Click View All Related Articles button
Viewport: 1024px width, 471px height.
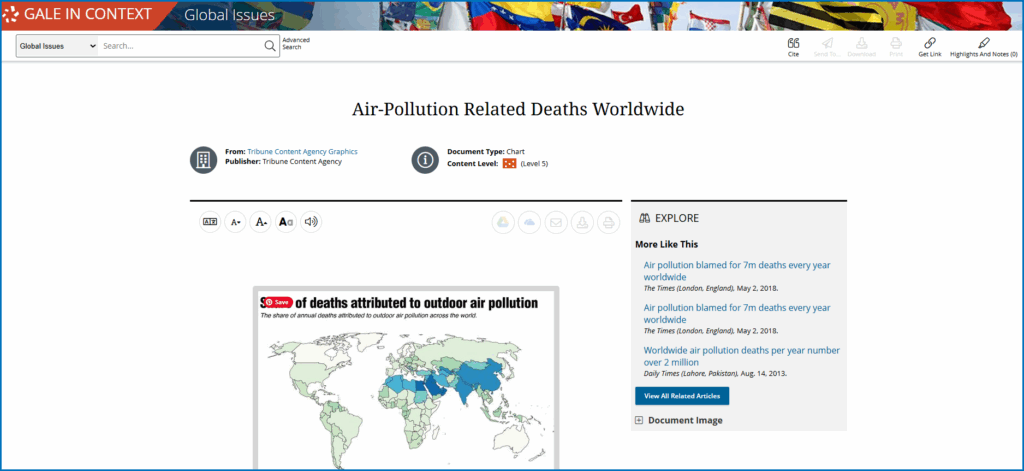pos(682,396)
